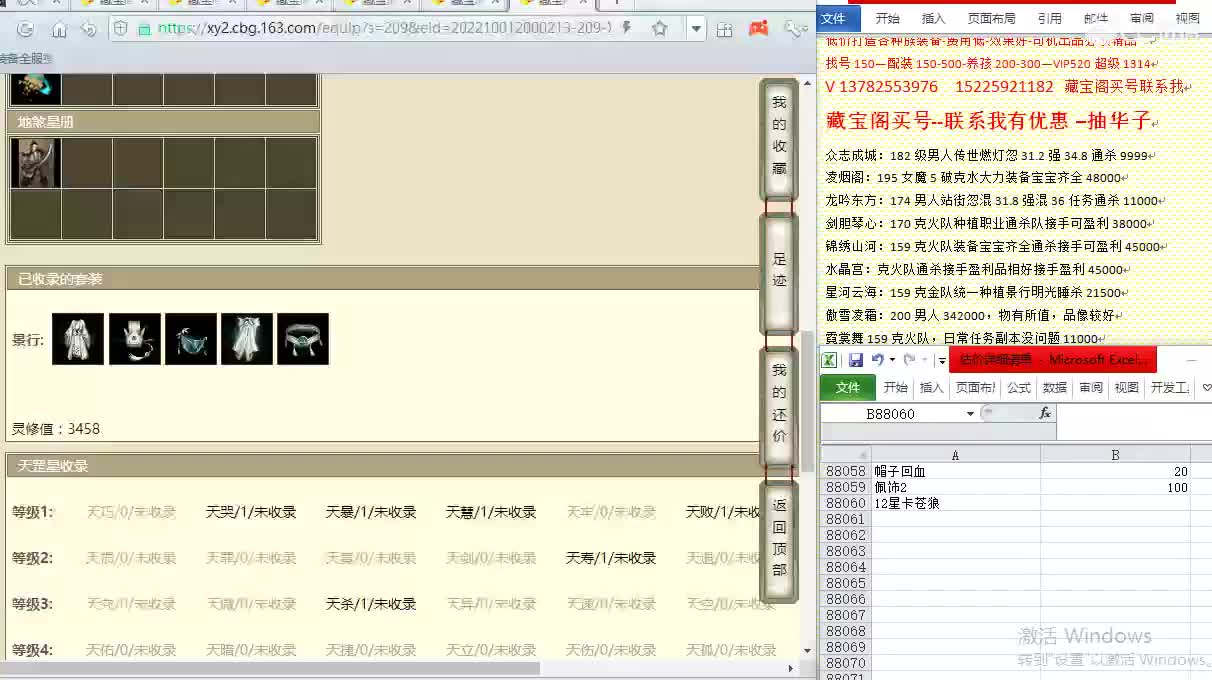Click the necklace icon in 景行 set

click(134, 339)
